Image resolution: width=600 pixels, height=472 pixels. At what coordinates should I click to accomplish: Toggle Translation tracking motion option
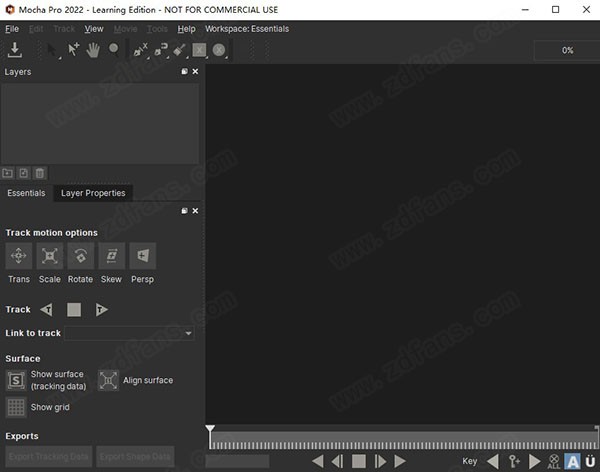(x=19, y=256)
